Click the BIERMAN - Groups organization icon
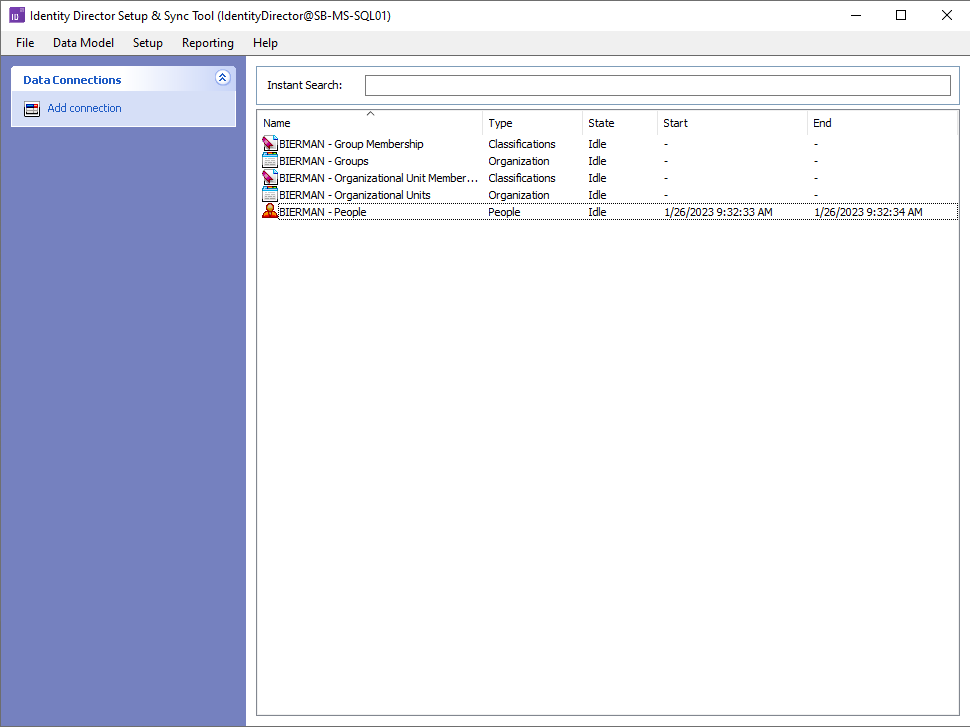Screen dimensions: 970x727 [x=270, y=161]
